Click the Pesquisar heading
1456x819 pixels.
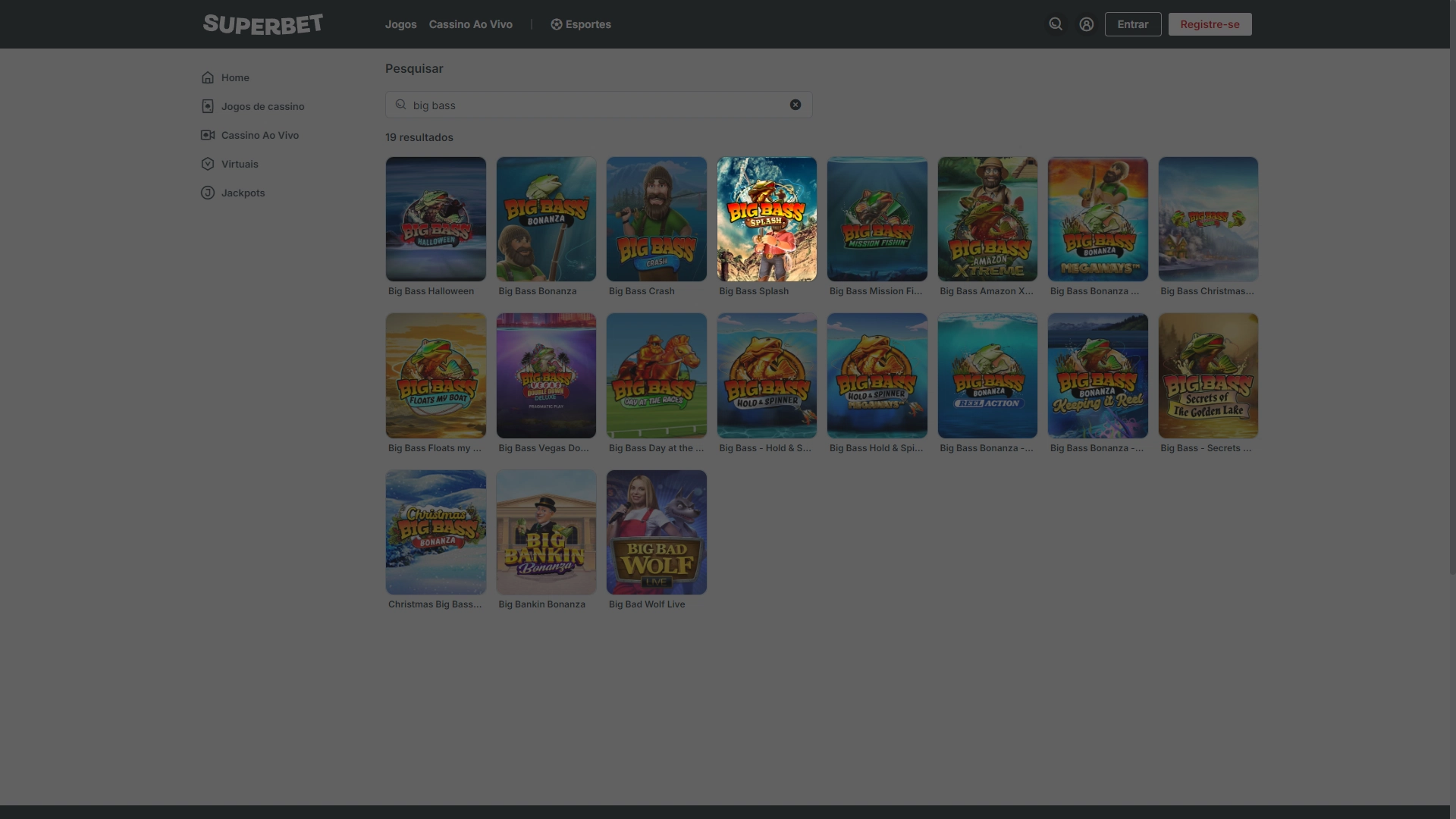[x=414, y=68]
